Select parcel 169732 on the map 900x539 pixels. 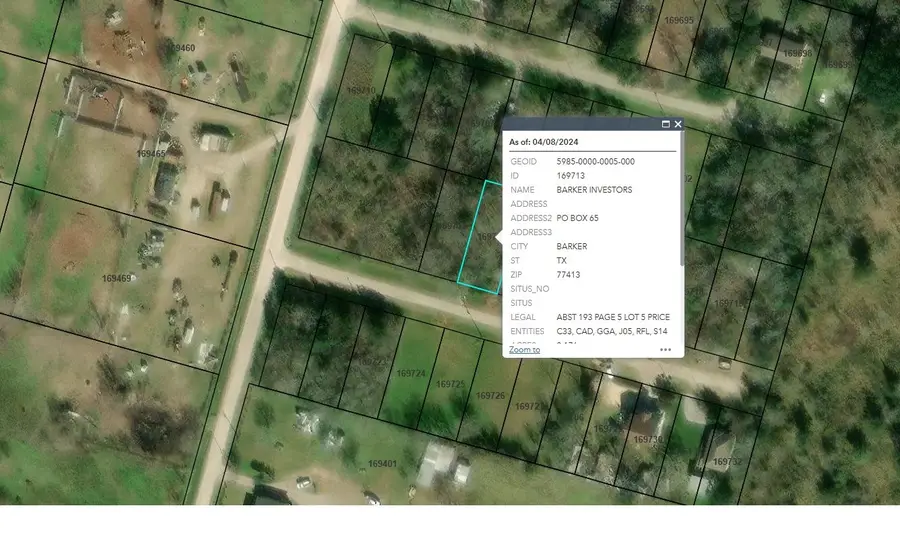tap(727, 462)
